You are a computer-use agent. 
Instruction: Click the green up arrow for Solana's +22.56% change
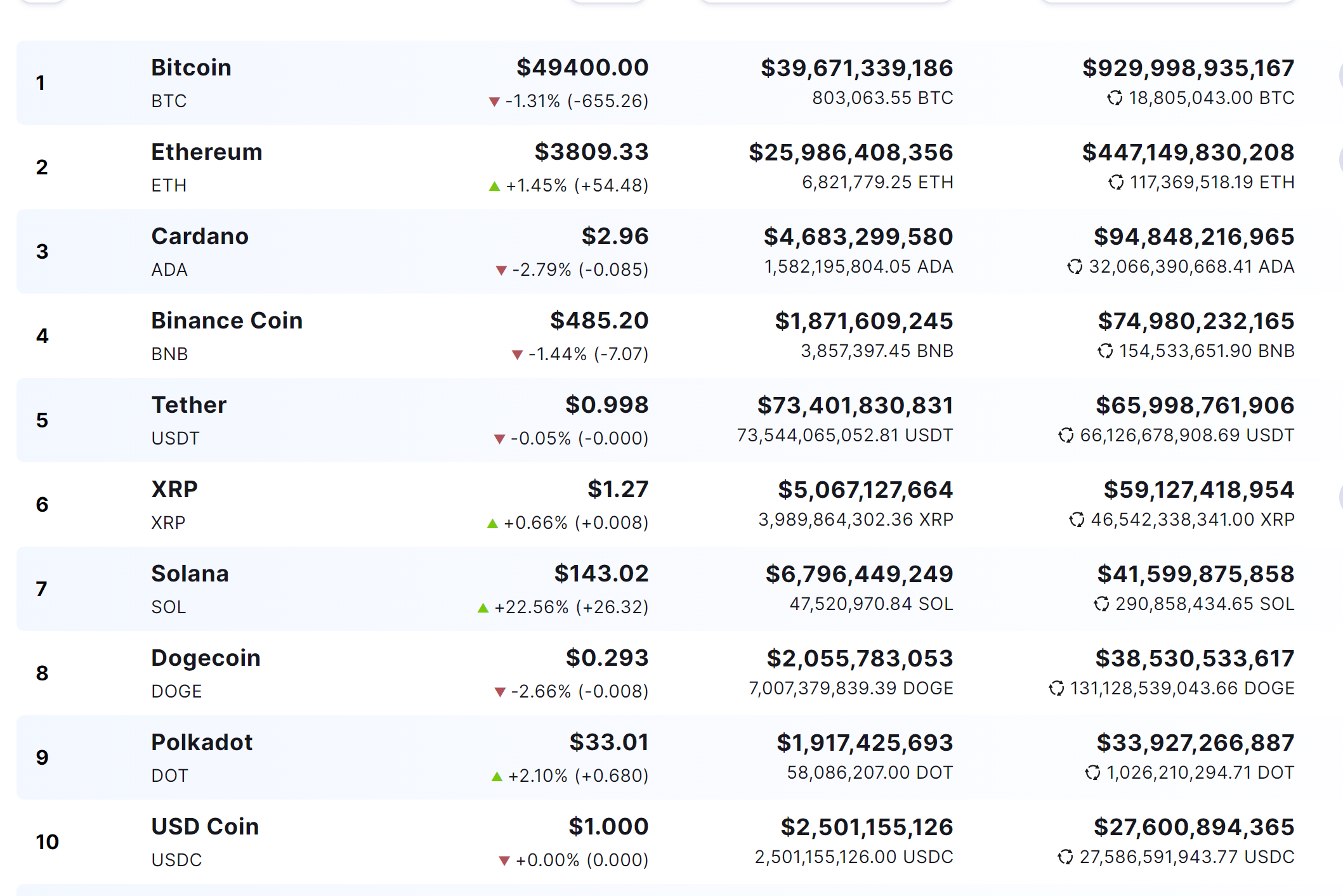(x=483, y=607)
